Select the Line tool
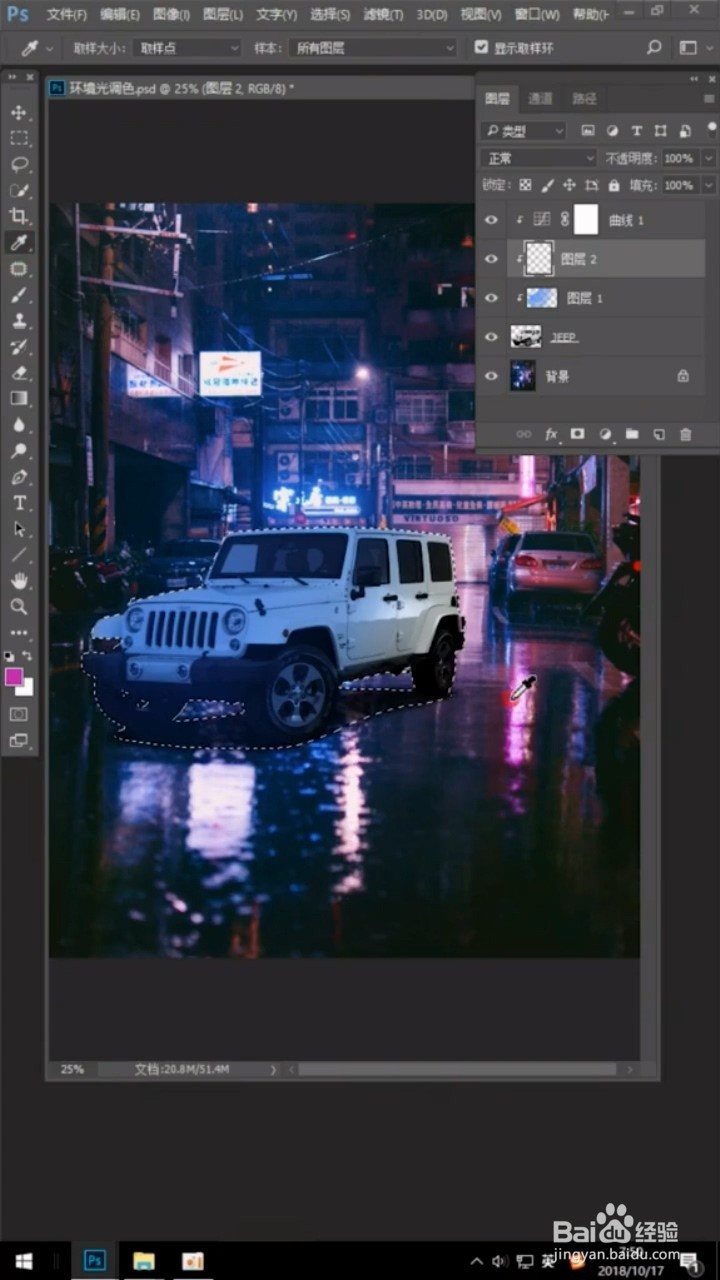Viewport: 720px width, 1280px height. (x=19, y=555)
